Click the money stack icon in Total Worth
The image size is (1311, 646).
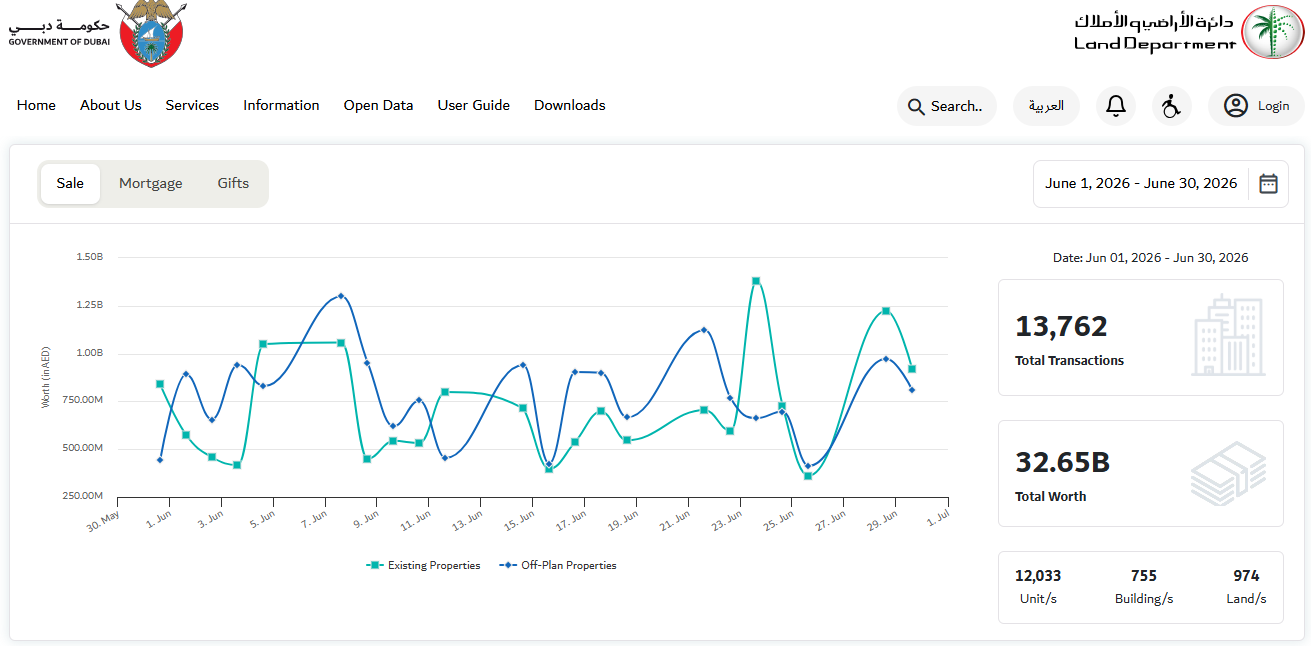click(x=1228, y=472)
